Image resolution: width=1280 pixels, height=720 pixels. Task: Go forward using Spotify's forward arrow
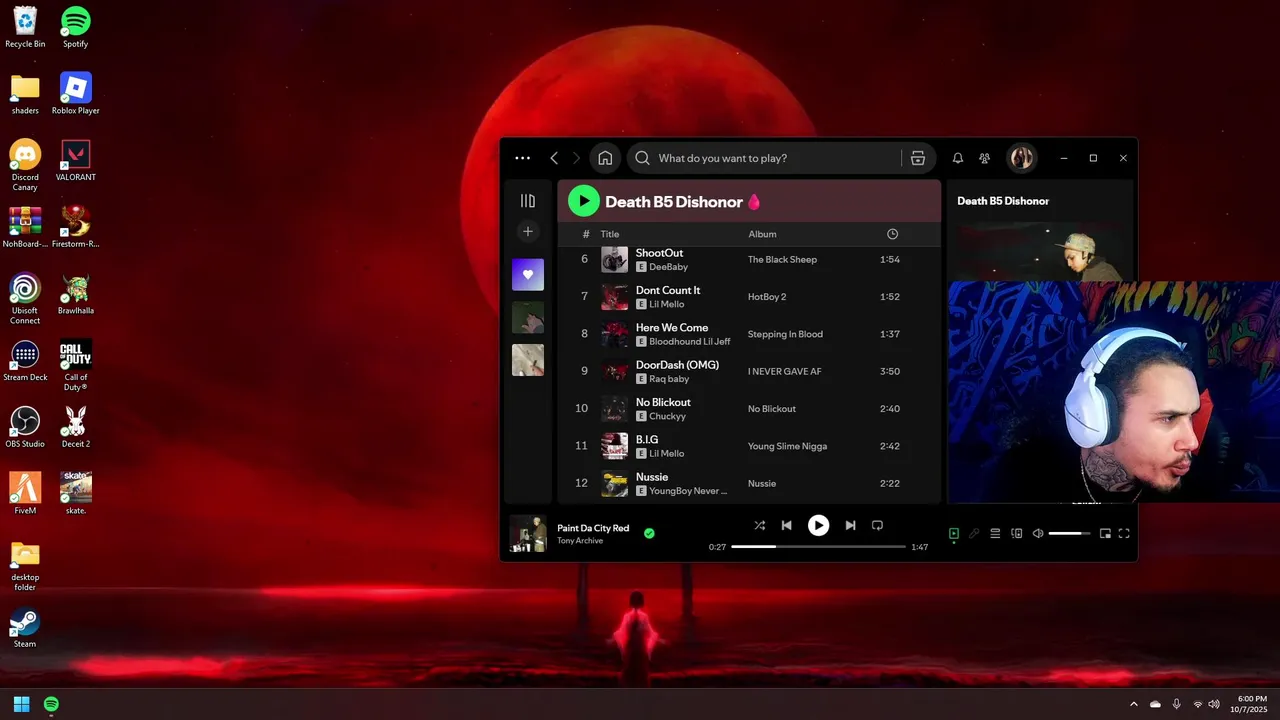pyautogui.click(x=576, y=158)
